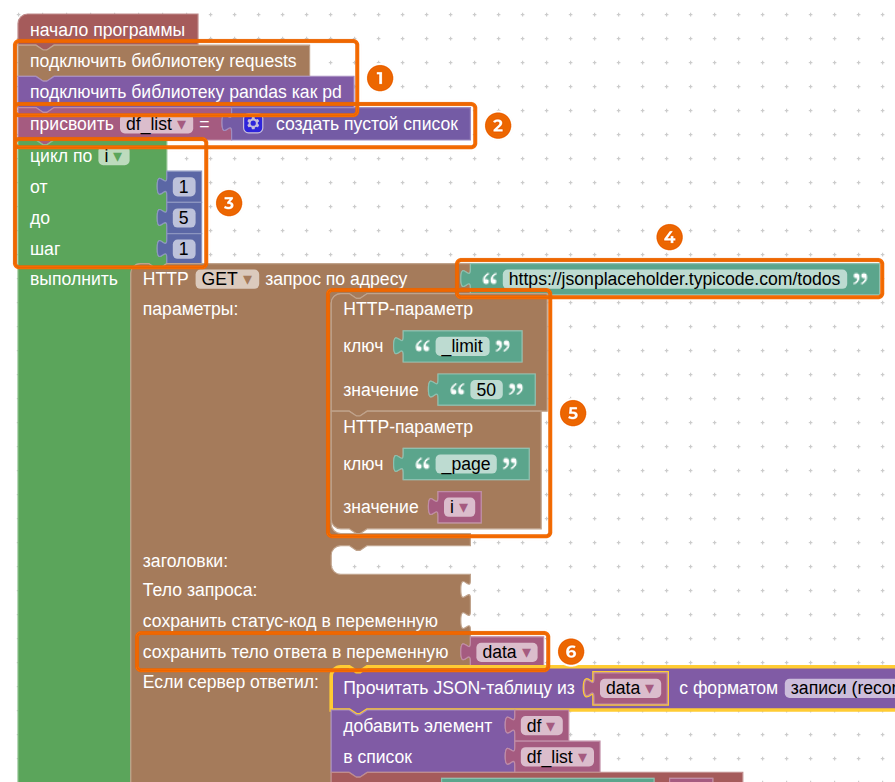The width and height of the screenshot is (895, 782).
Task: Select the "запрос по адресу" label
Action: tap(336, 279)
